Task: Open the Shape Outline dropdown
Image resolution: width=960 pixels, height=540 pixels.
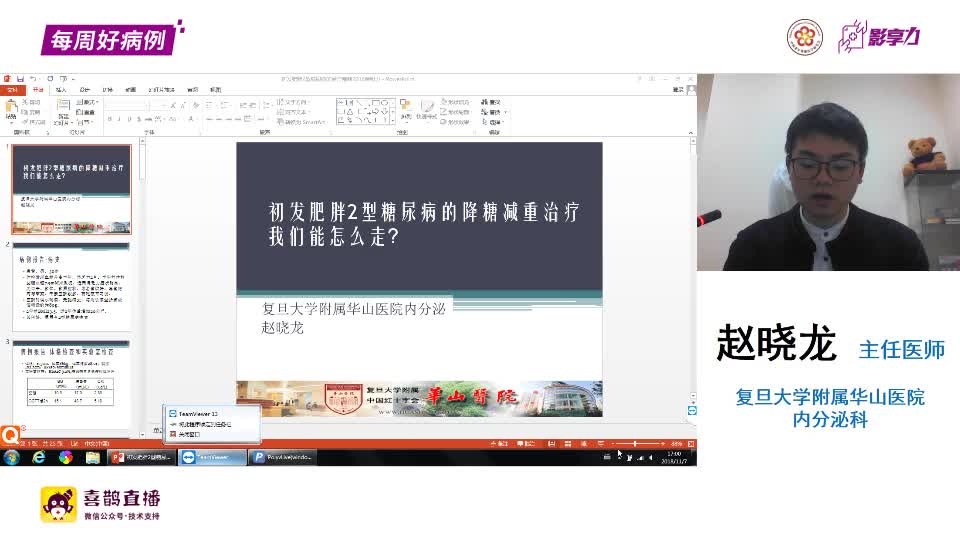Action: coord(456,112)
